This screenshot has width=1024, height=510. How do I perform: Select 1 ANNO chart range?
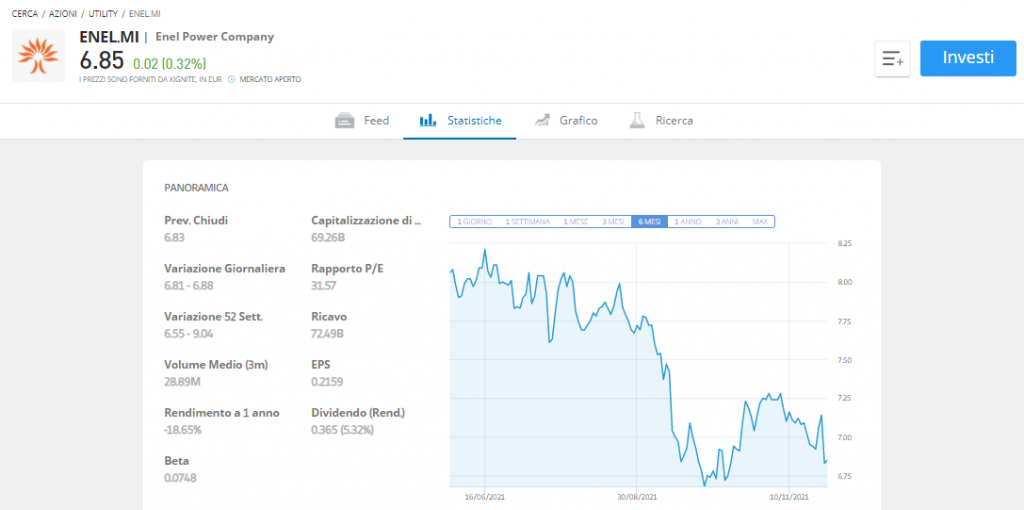click(688, 222)
